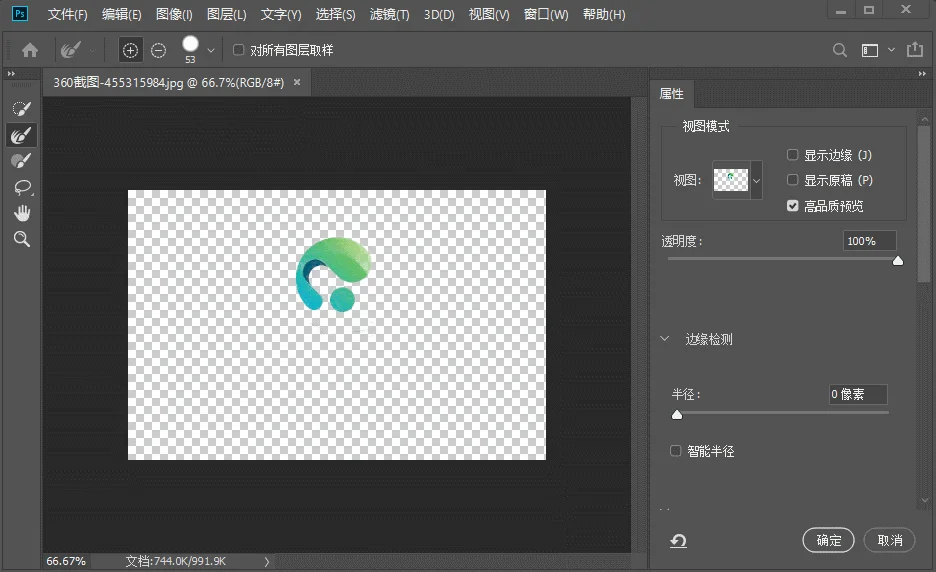Viewport: 936px width, 572px height.
Task: Click the 半径 slider handle
Action: coord(676,414)
